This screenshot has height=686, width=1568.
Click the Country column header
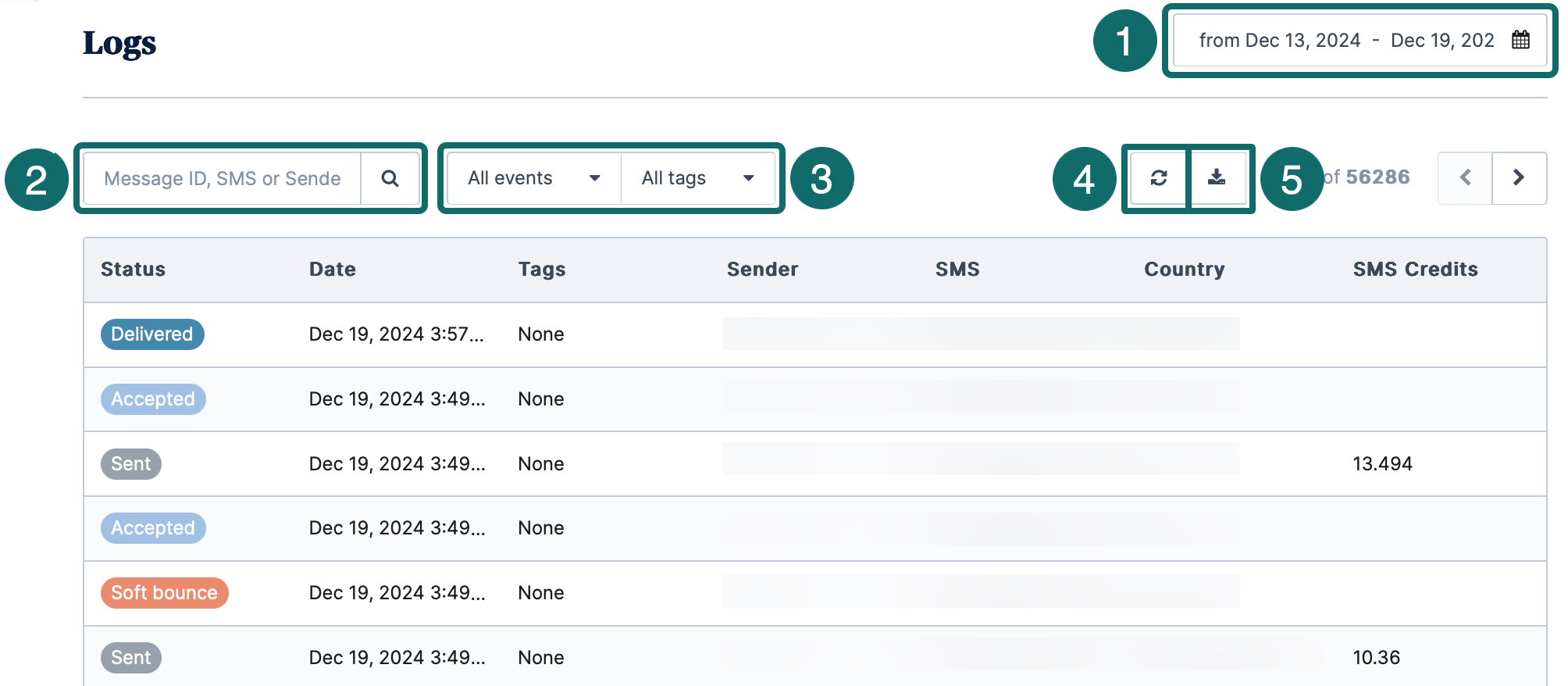tap(1184, 270)
